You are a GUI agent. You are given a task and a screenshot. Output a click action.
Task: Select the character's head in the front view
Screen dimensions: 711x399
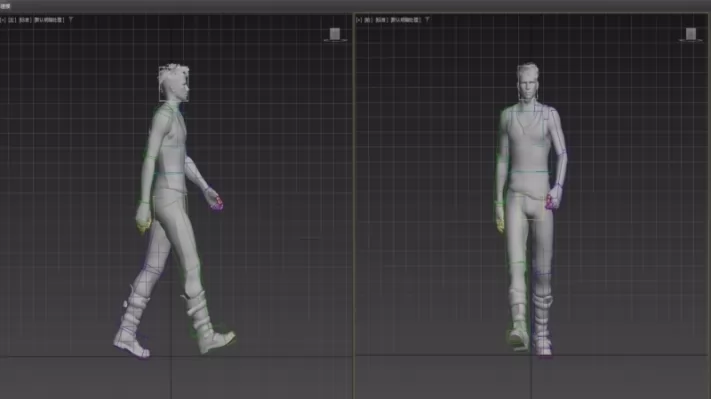(x=528, y=82)
